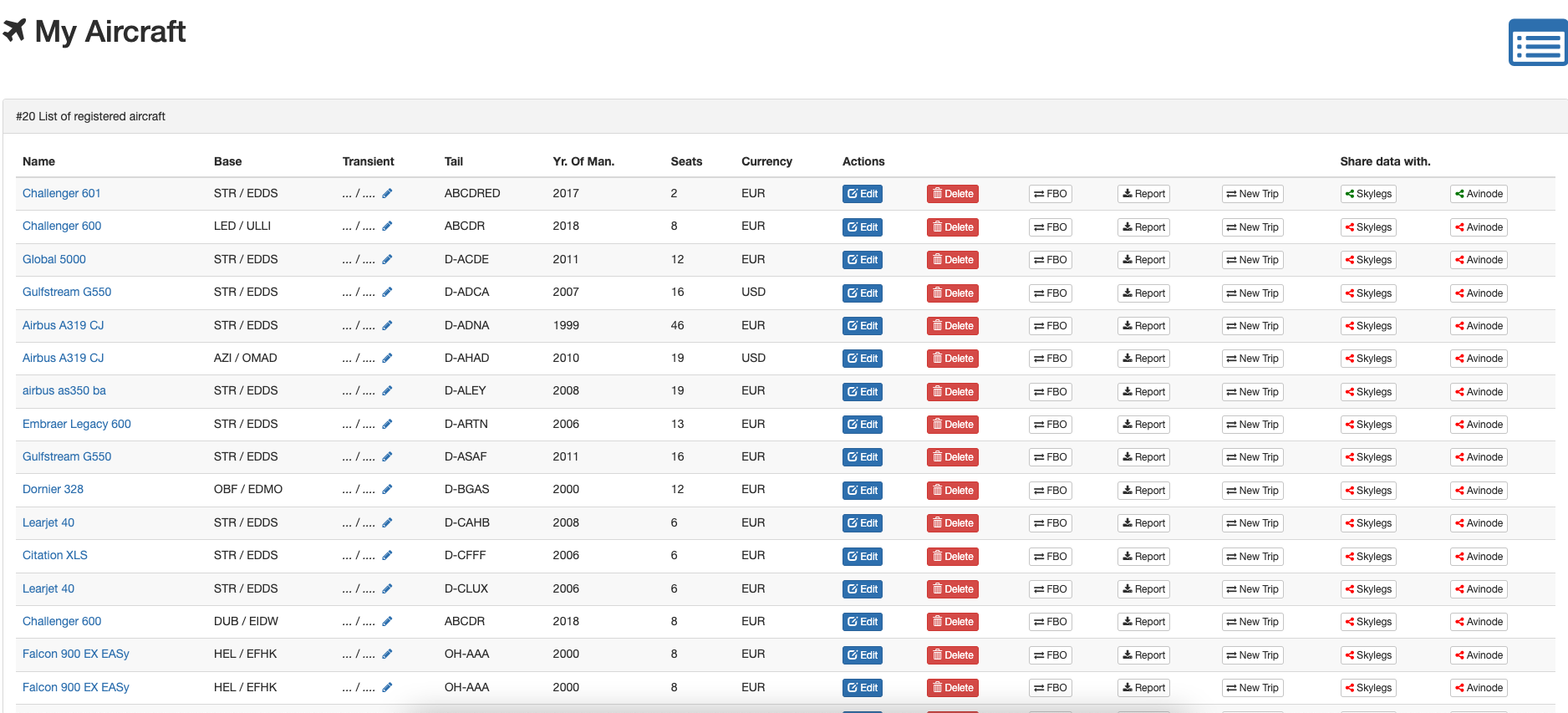
Task: Delete aircraft with tail D-ACDE
Action: [952, 260]
